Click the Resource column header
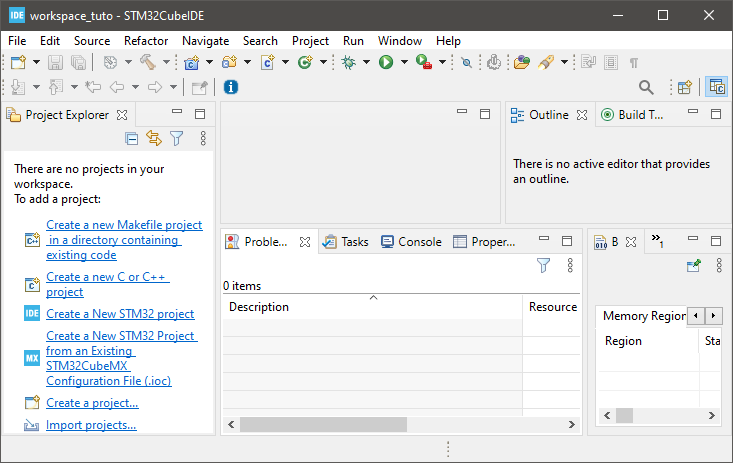The width and height of the screenshot is (733, 463). pos(552,307)
